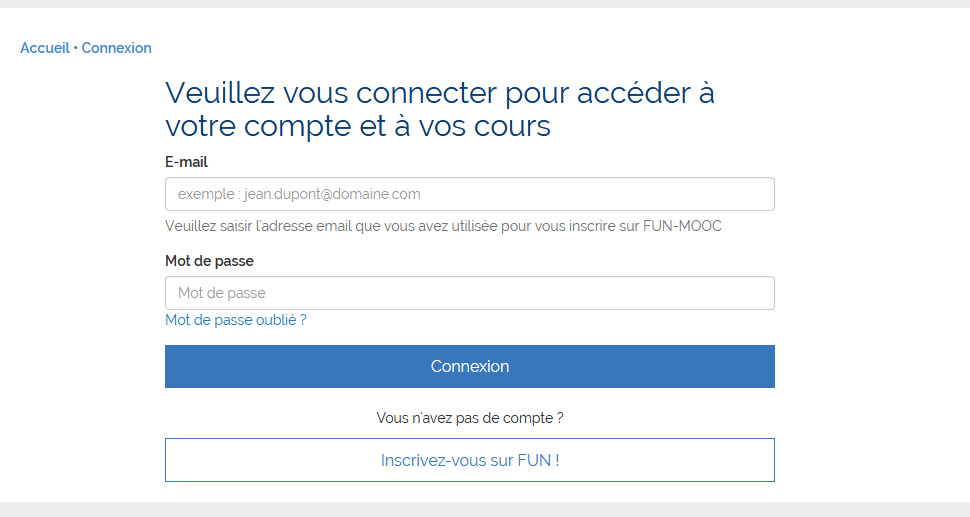The width and height of the screenshot is (970, 517).
Task: Select the password box below the Mot de passe label
Action: [x=469, y=293]
